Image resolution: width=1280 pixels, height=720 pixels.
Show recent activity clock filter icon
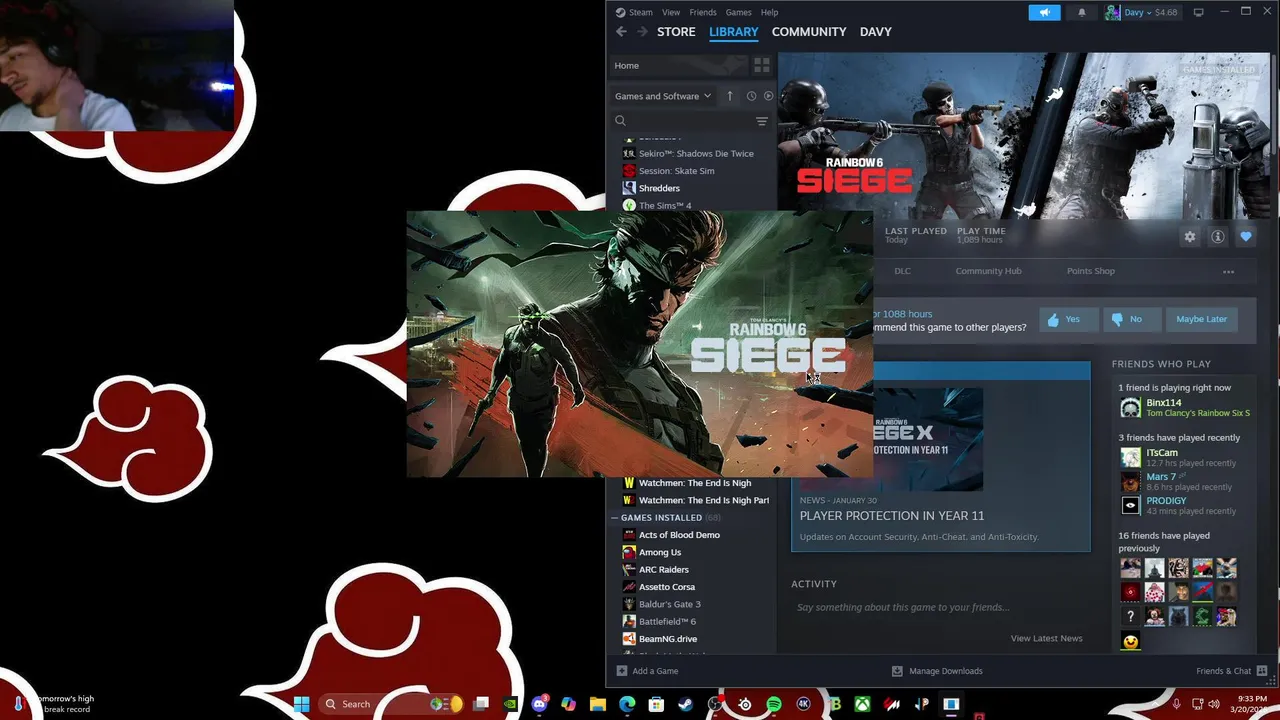[751, 96]
